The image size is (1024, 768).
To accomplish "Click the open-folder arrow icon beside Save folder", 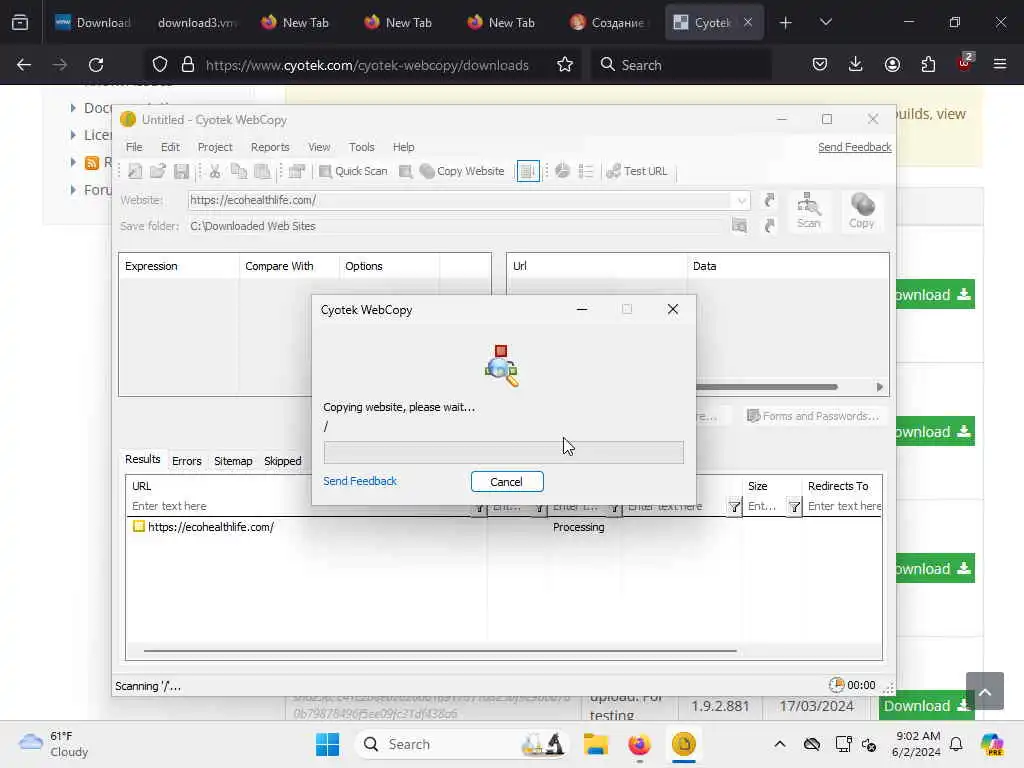I will (769, 226).
